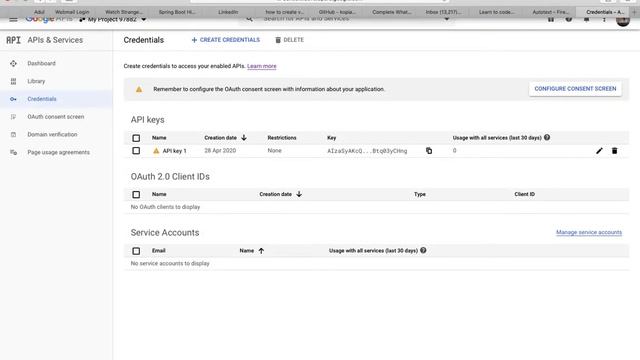Image resolution: width=640 pixels, height=360 pixels.
Task: Click CREATE CREDENTIALS button
Action: (226, 40)
